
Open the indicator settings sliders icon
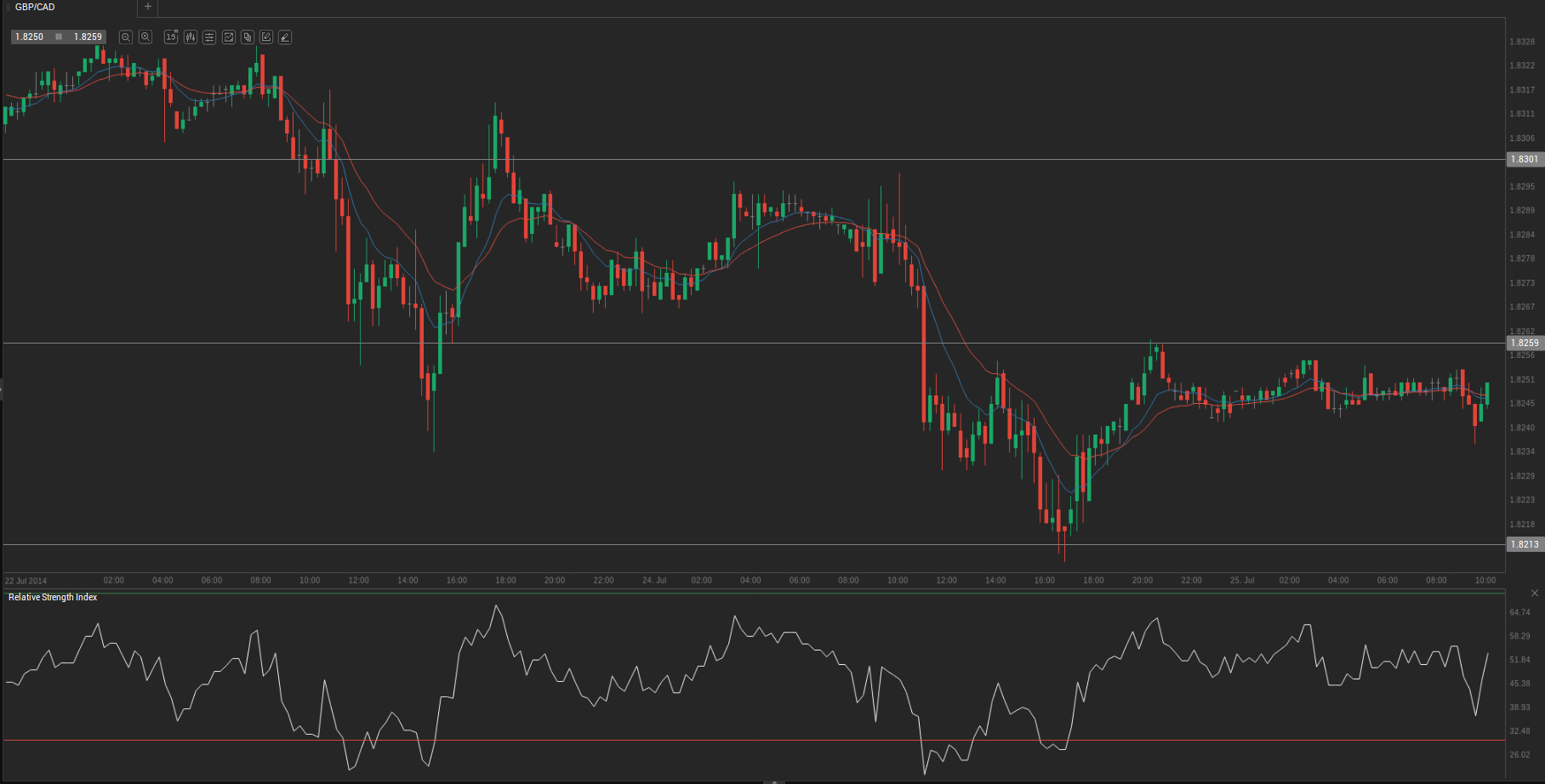(209, 37)
